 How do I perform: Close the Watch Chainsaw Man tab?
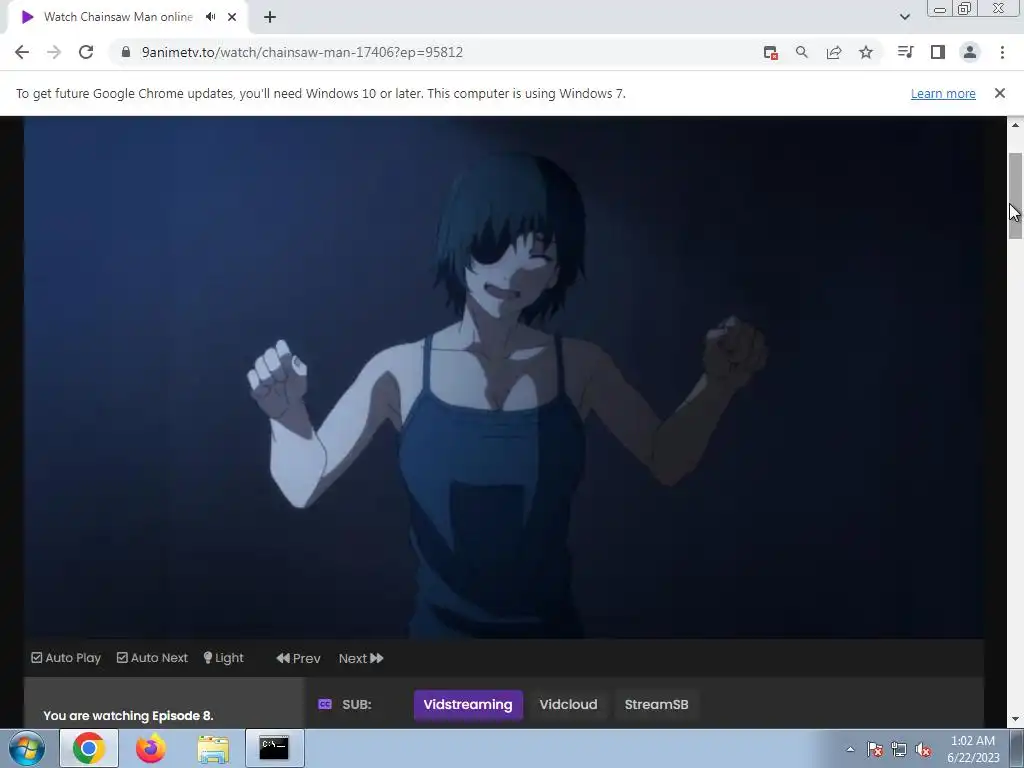coord(232,17)
